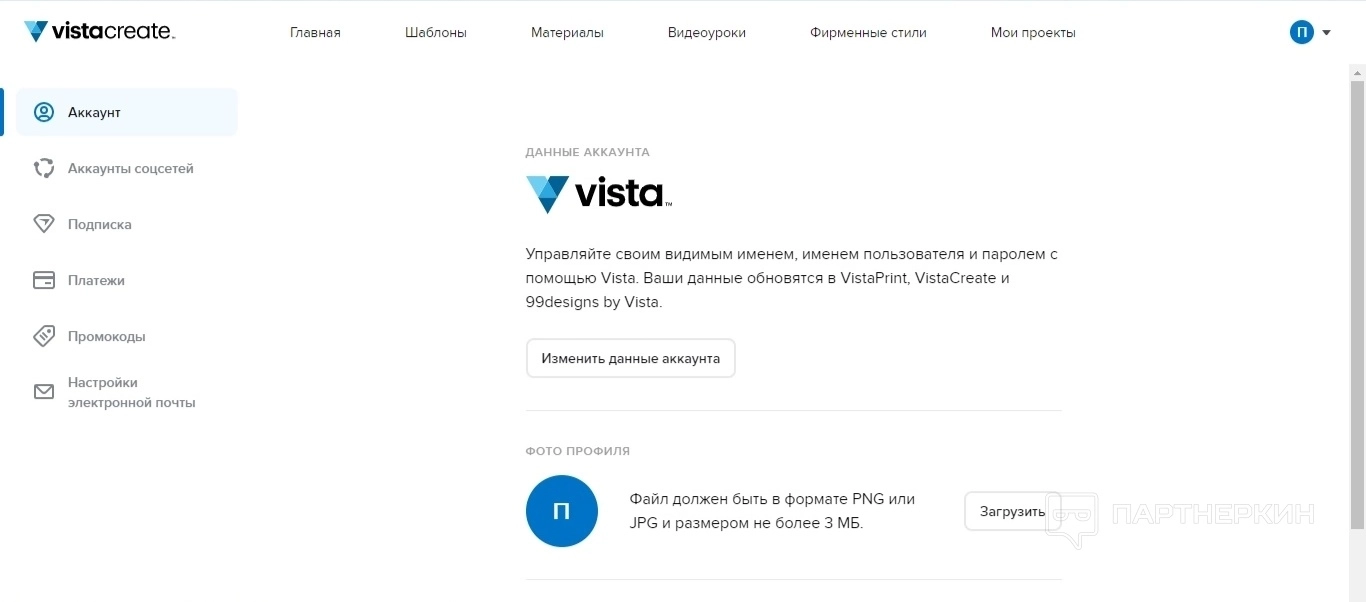Viewport: 1366px width, 602px height.
Task: Open the Шаблоны menu item
Action: pos(435,32)
